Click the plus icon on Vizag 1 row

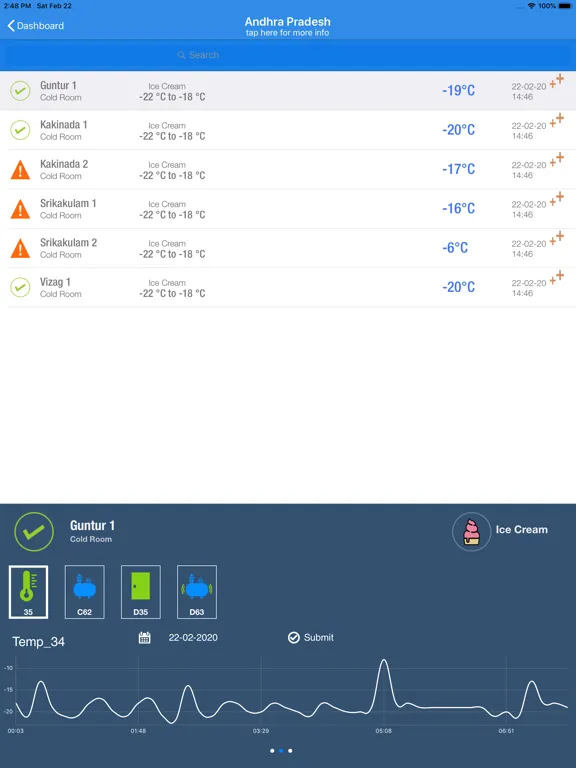pos(557,277)
